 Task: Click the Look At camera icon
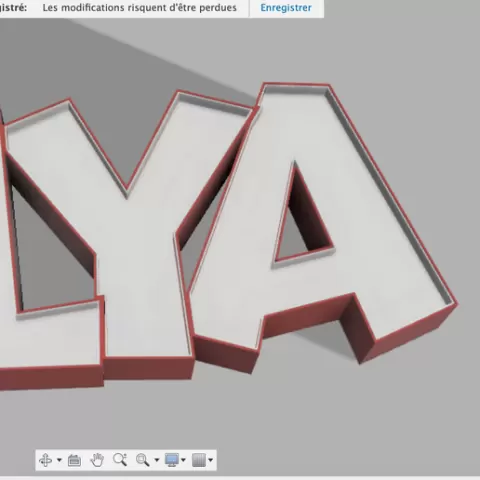pos(74,460)
